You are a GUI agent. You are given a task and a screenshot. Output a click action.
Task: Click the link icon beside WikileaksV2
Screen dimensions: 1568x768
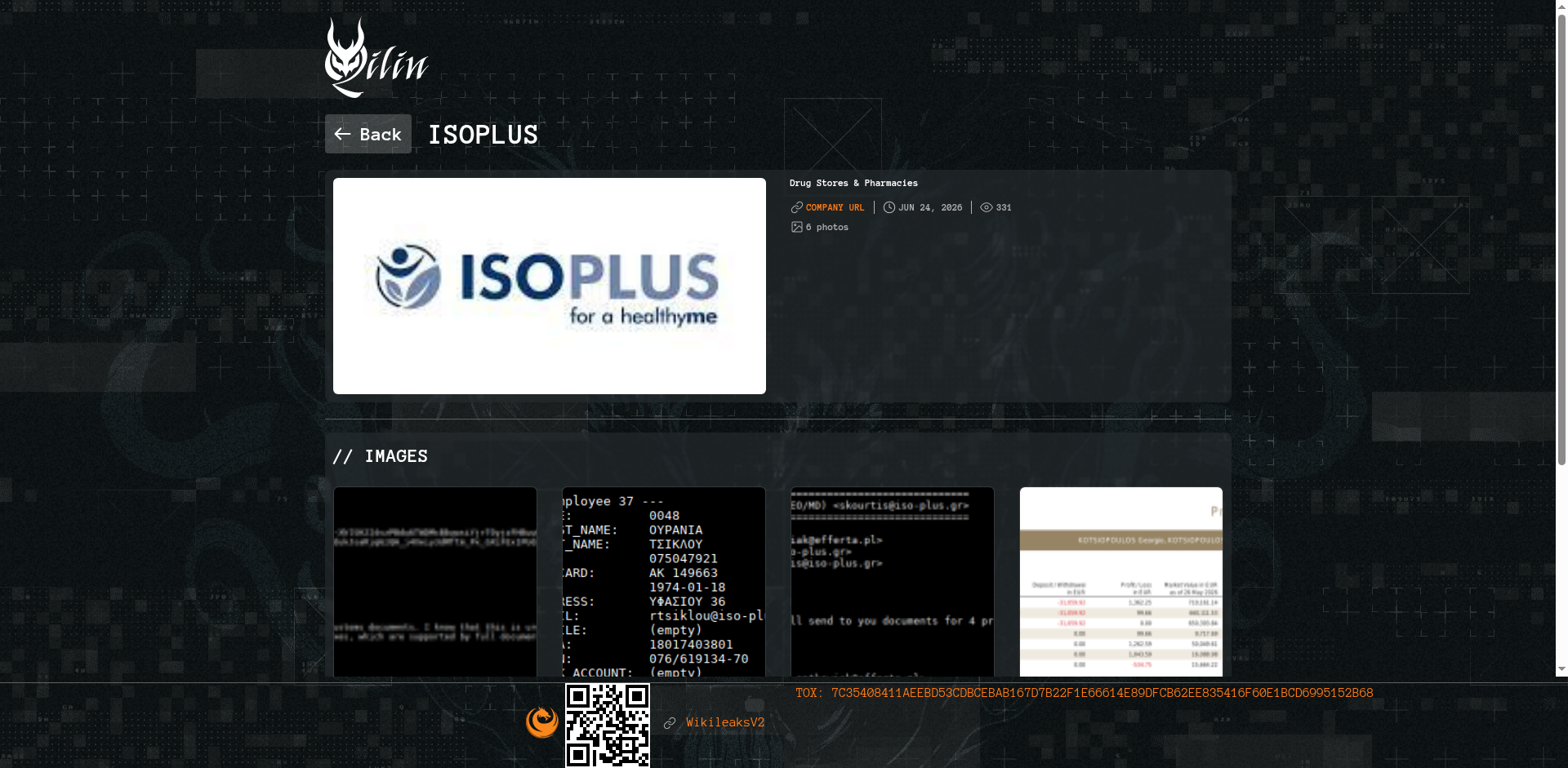click(x=670, y=723)
